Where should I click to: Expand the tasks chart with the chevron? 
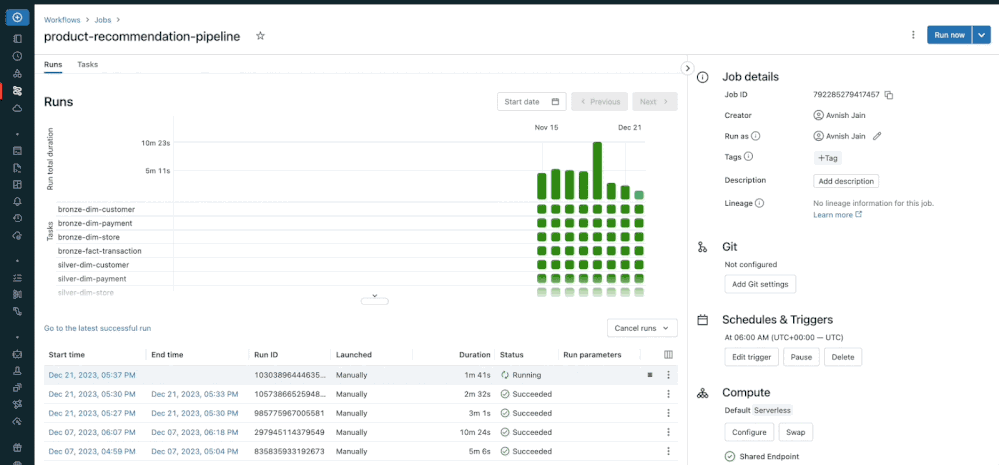(x=375, y=299)
